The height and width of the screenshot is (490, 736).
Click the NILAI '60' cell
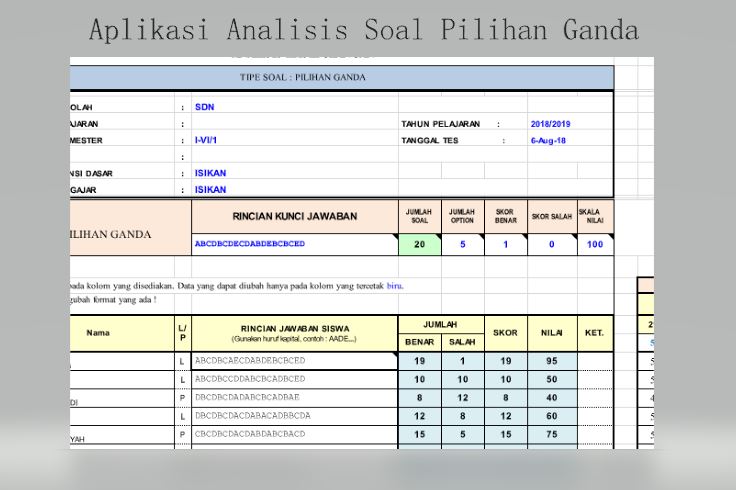tap(552, 416)
